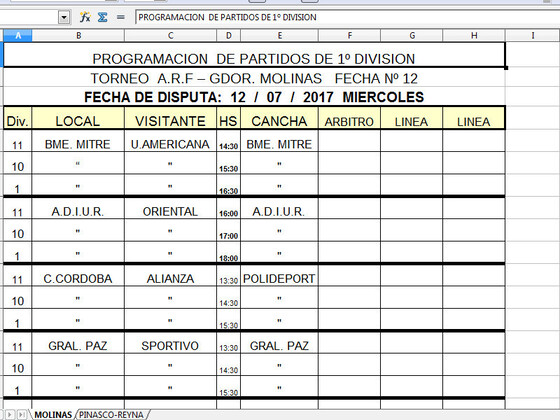Click the next-sheet navigation arrow
The image size is (560, 420).
click(x=9, y=415)
